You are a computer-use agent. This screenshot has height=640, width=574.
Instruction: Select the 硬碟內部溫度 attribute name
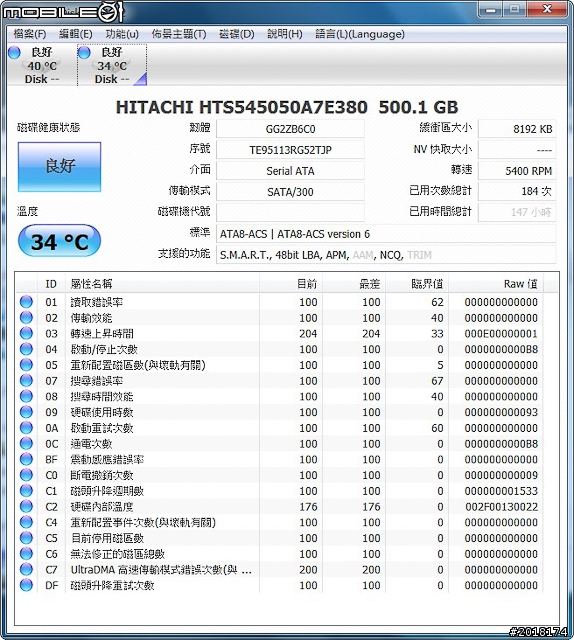point(102,507)
